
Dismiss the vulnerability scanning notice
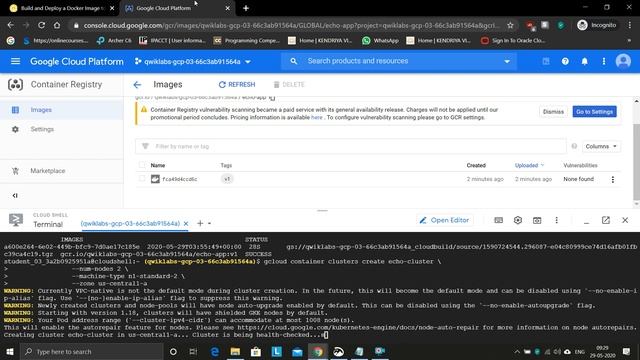point(553,111)
